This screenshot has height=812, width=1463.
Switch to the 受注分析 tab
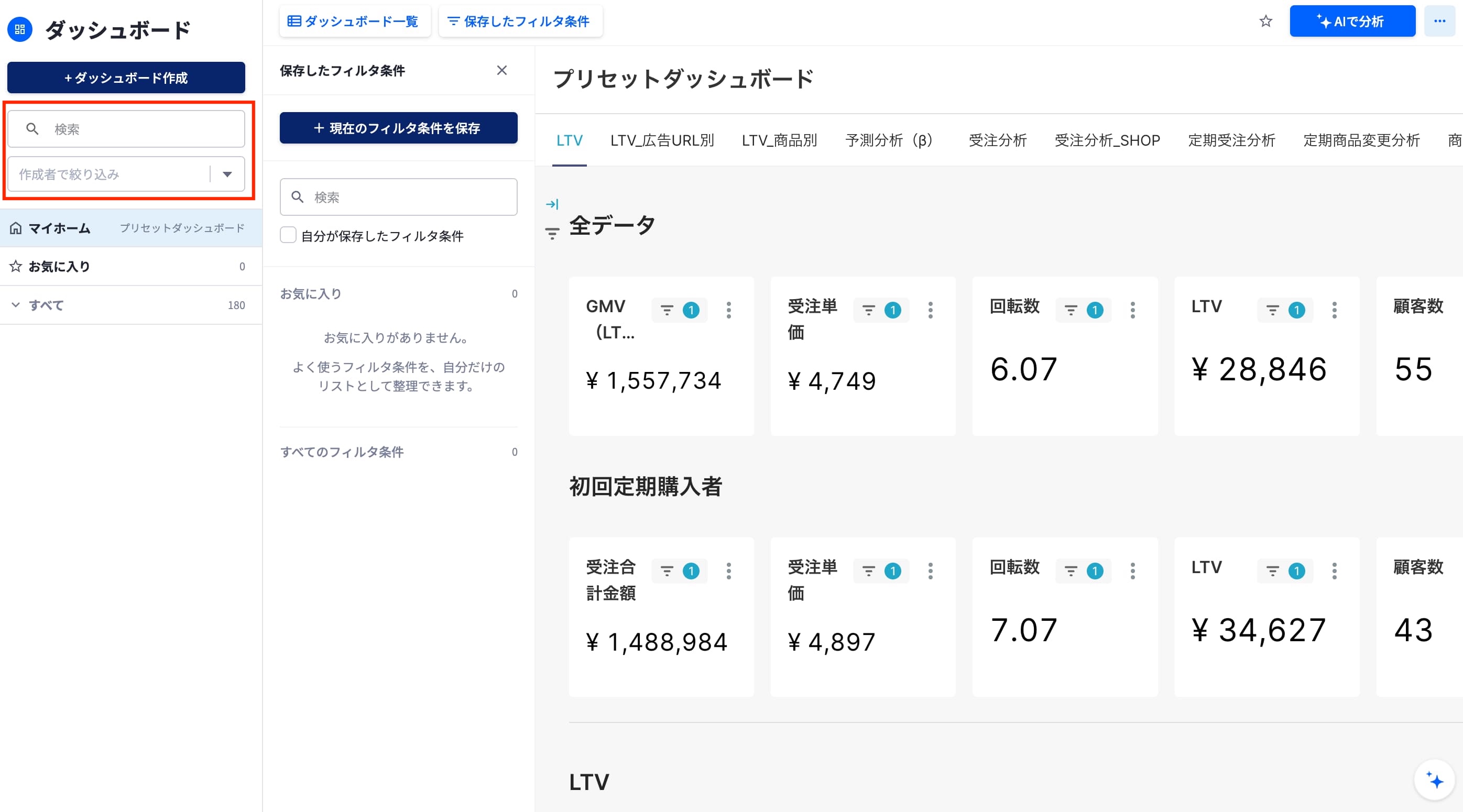[x=997, y=140]
